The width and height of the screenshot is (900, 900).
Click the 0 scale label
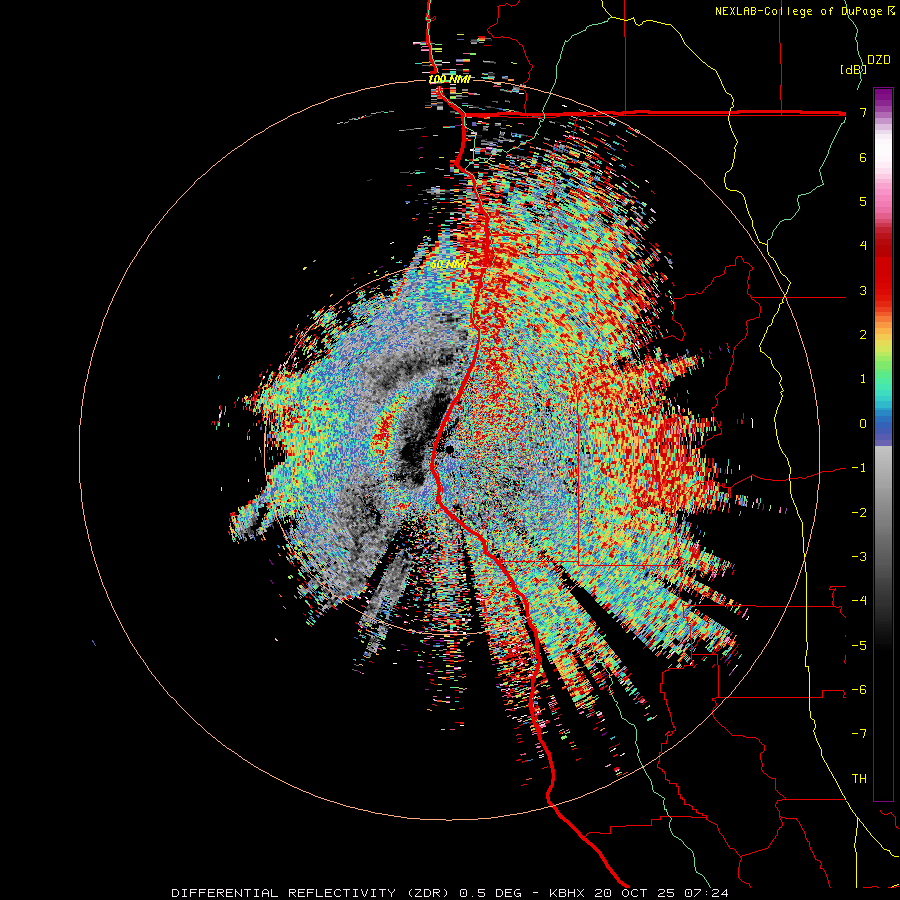coord(863,424)
